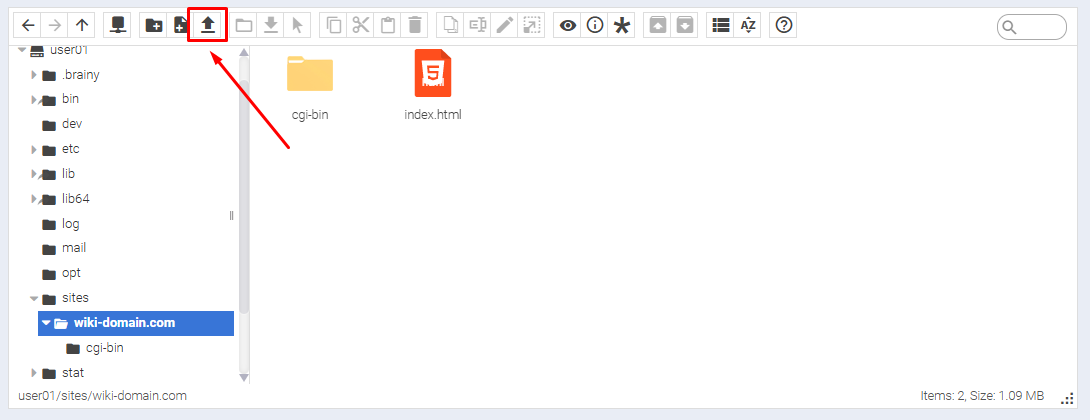Open cgi-bin subfolder in tree
Viewport: 1090px width, 420px height.
click(x=105, y=348)
